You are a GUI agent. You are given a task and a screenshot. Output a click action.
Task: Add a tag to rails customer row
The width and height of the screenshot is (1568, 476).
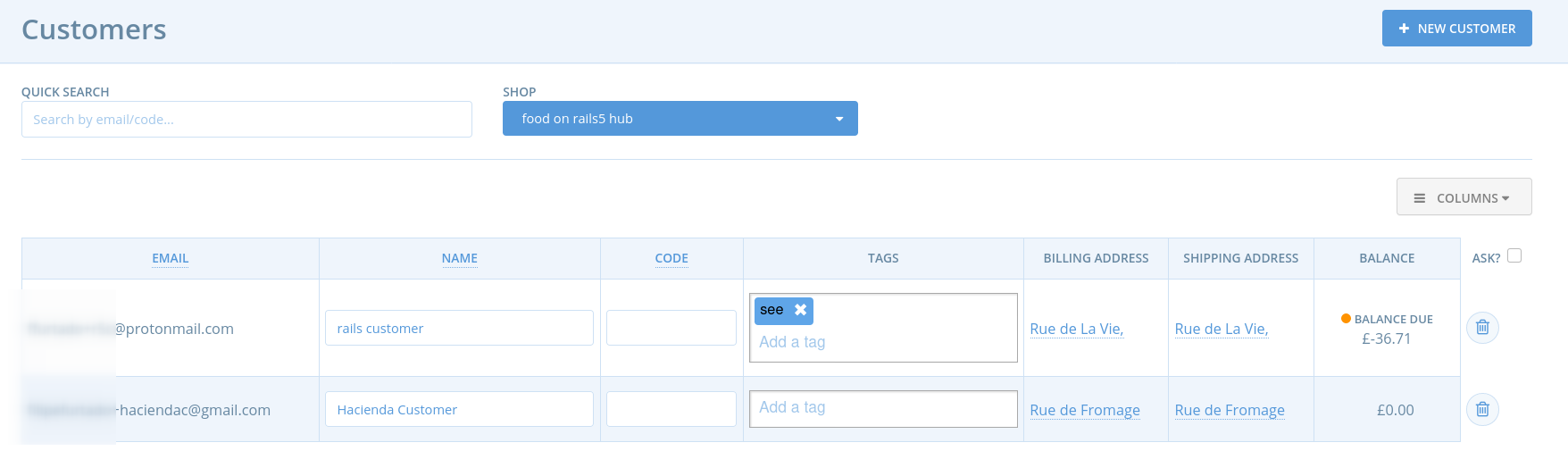tap(884, 342)
